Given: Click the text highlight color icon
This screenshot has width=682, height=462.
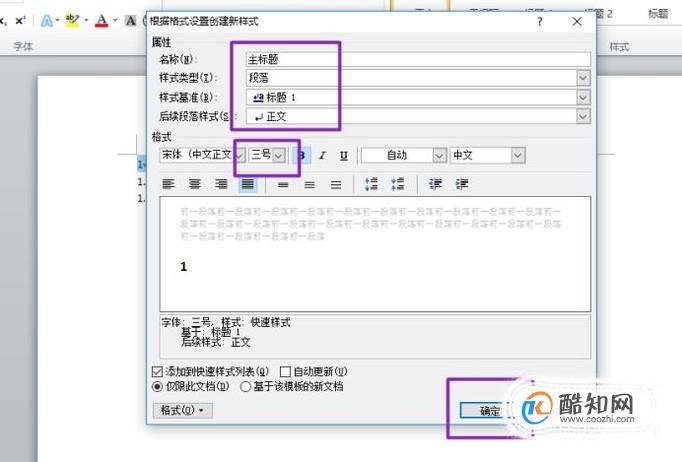Looking at the screenshot, I should [x=72, y=20].
